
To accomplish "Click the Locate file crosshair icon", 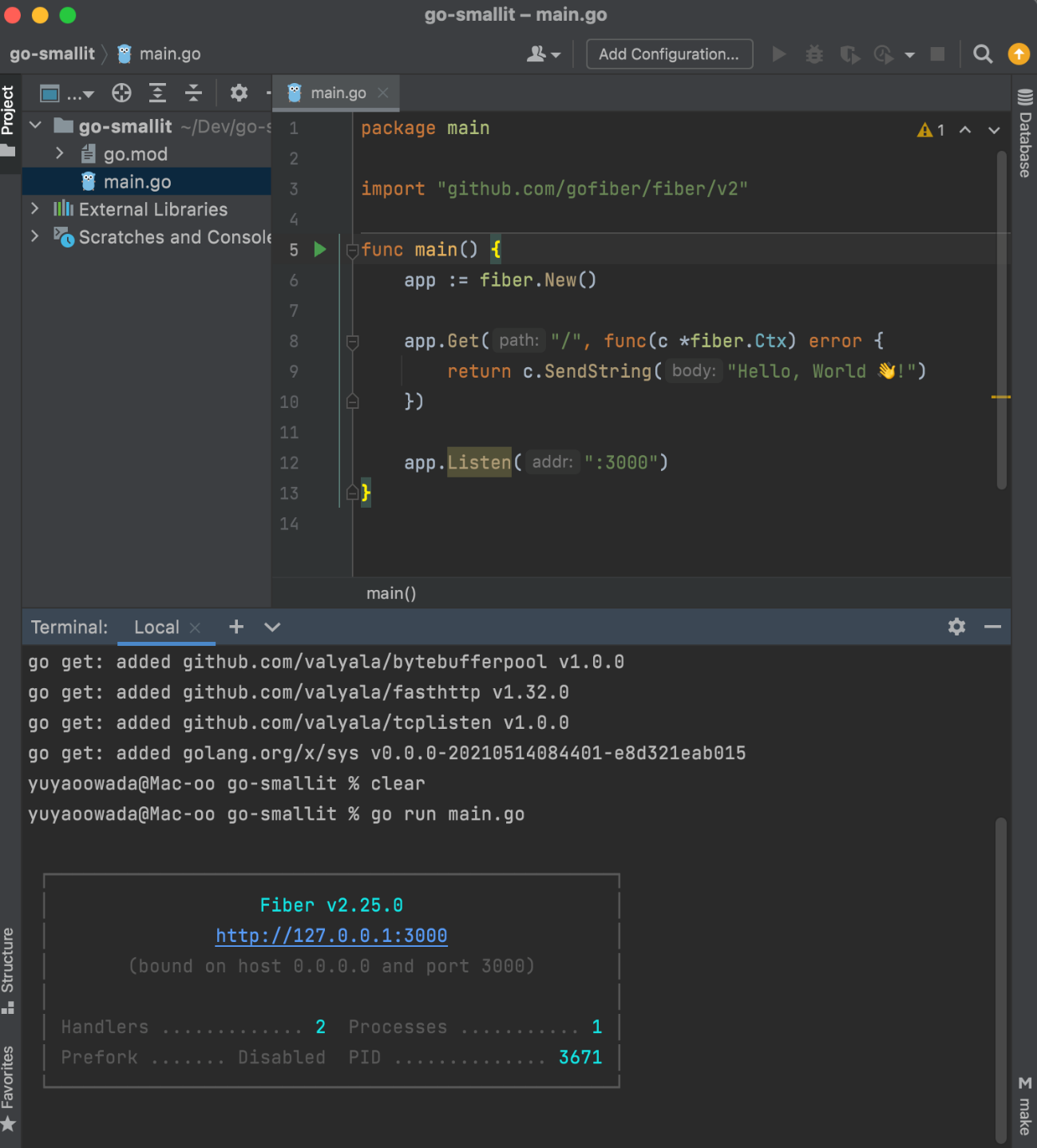I will pyautogui.click(x=121, y=93).
